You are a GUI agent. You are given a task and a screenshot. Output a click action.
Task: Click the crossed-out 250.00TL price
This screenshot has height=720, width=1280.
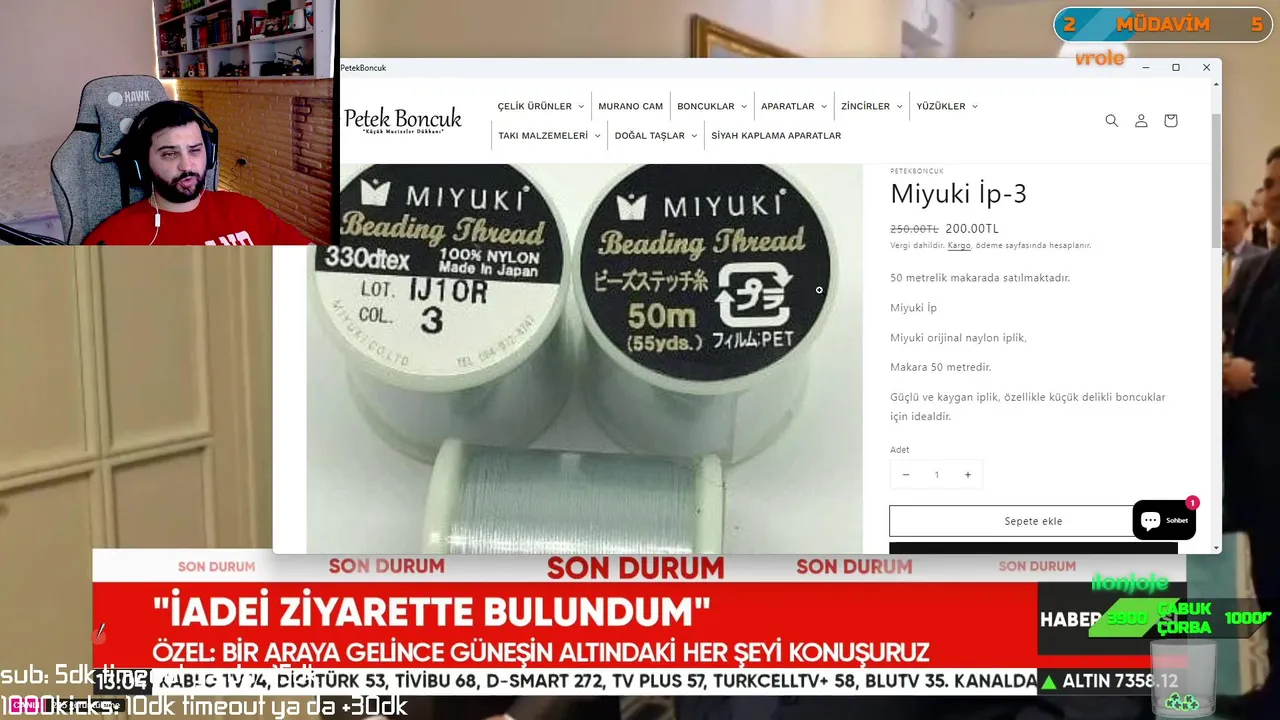[x=914, y=228]
